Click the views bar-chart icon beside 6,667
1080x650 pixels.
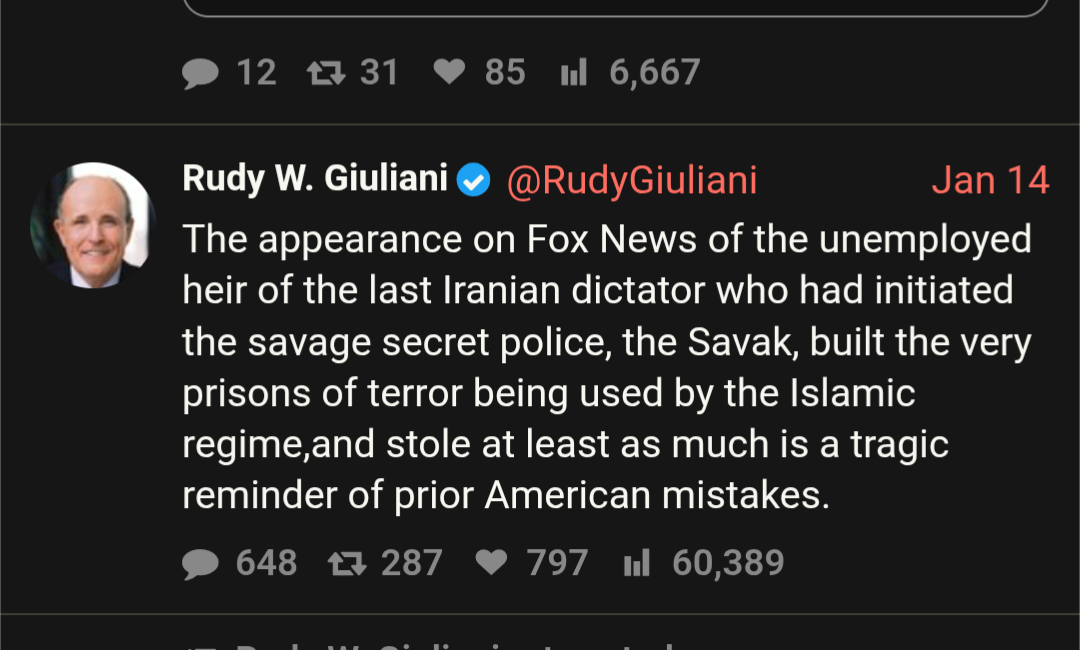pyautogui.click(x=574, y=73)
